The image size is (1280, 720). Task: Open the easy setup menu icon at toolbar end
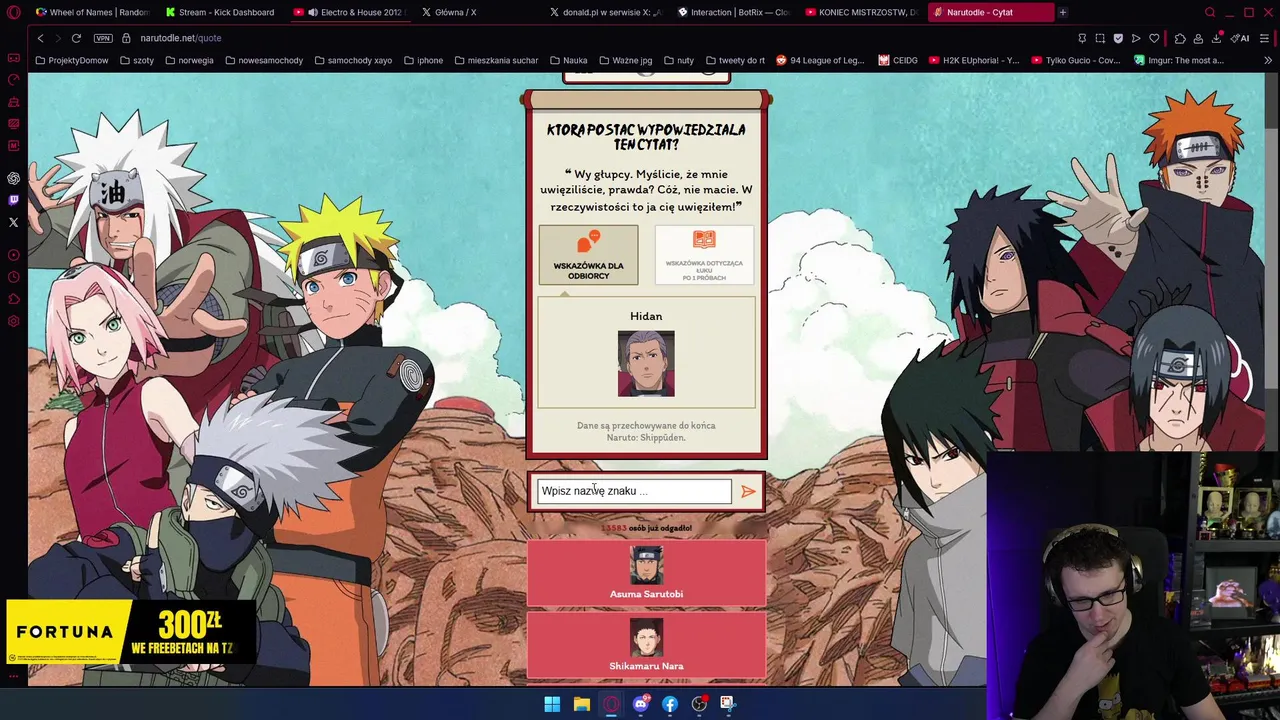click(1264, 38)
